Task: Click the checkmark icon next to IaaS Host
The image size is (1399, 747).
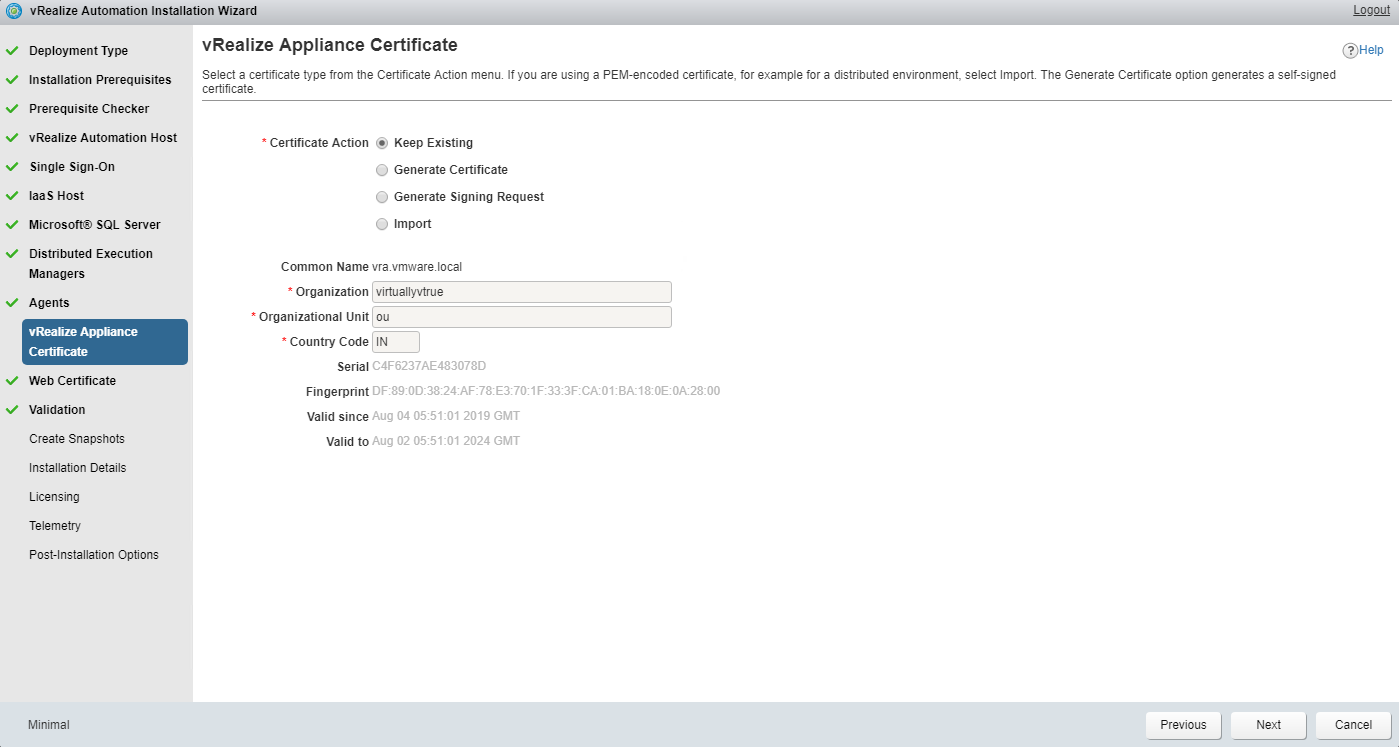Action: [12, 195]
